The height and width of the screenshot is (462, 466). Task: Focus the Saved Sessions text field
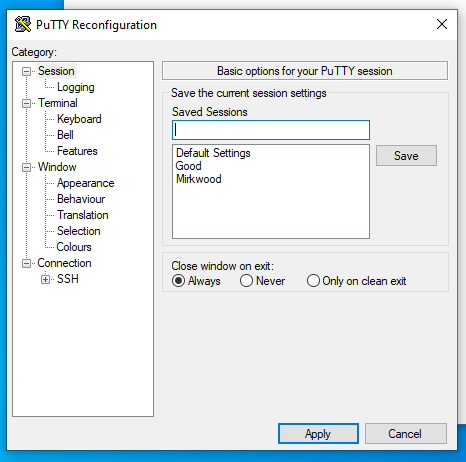271,130
